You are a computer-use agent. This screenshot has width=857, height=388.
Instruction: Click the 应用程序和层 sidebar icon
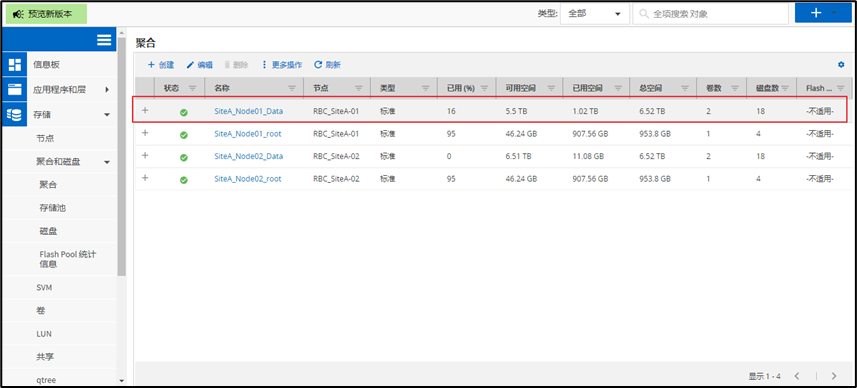point(14,90)
